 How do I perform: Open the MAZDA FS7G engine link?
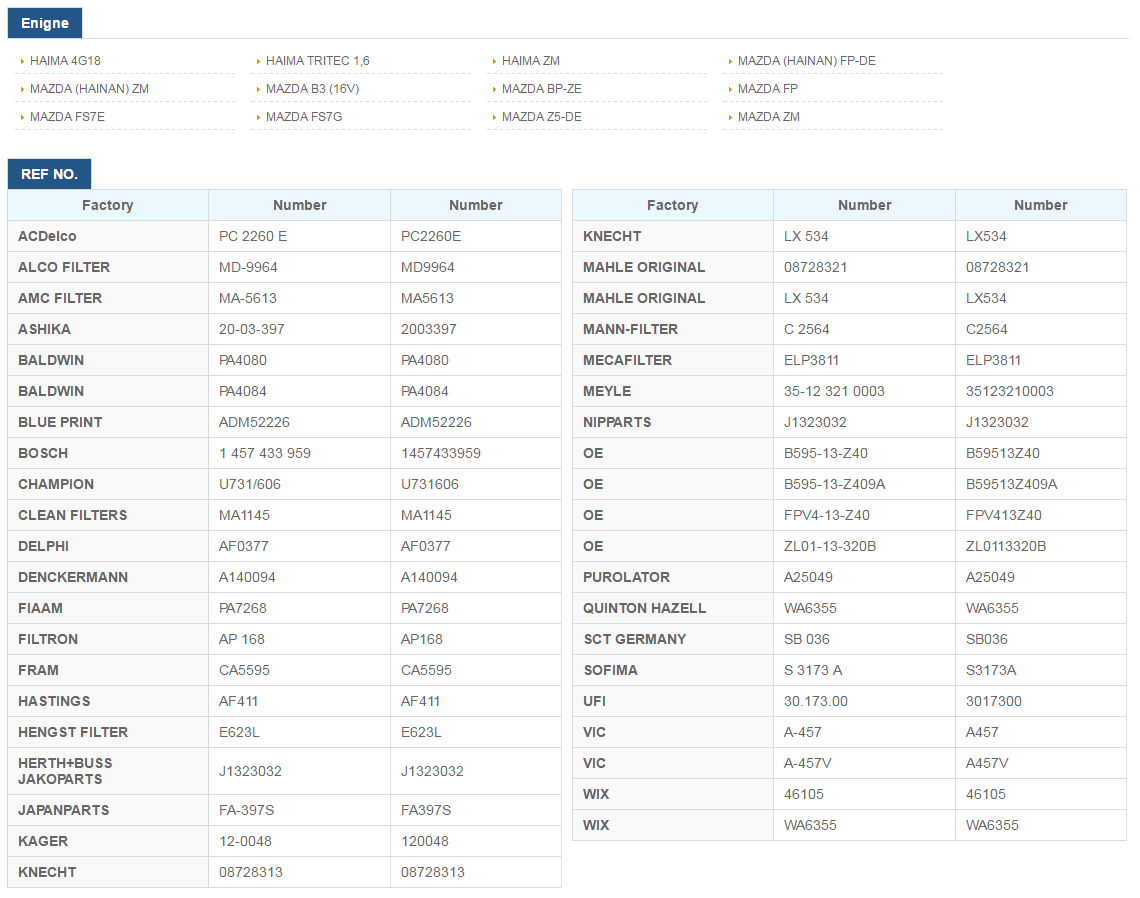[x=304, y=117]
